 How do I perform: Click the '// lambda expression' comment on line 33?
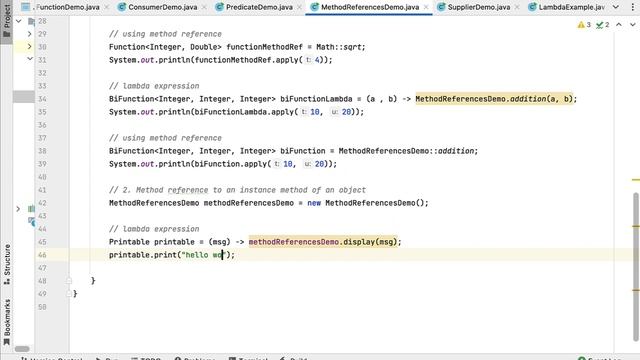[x=154, y=86]
